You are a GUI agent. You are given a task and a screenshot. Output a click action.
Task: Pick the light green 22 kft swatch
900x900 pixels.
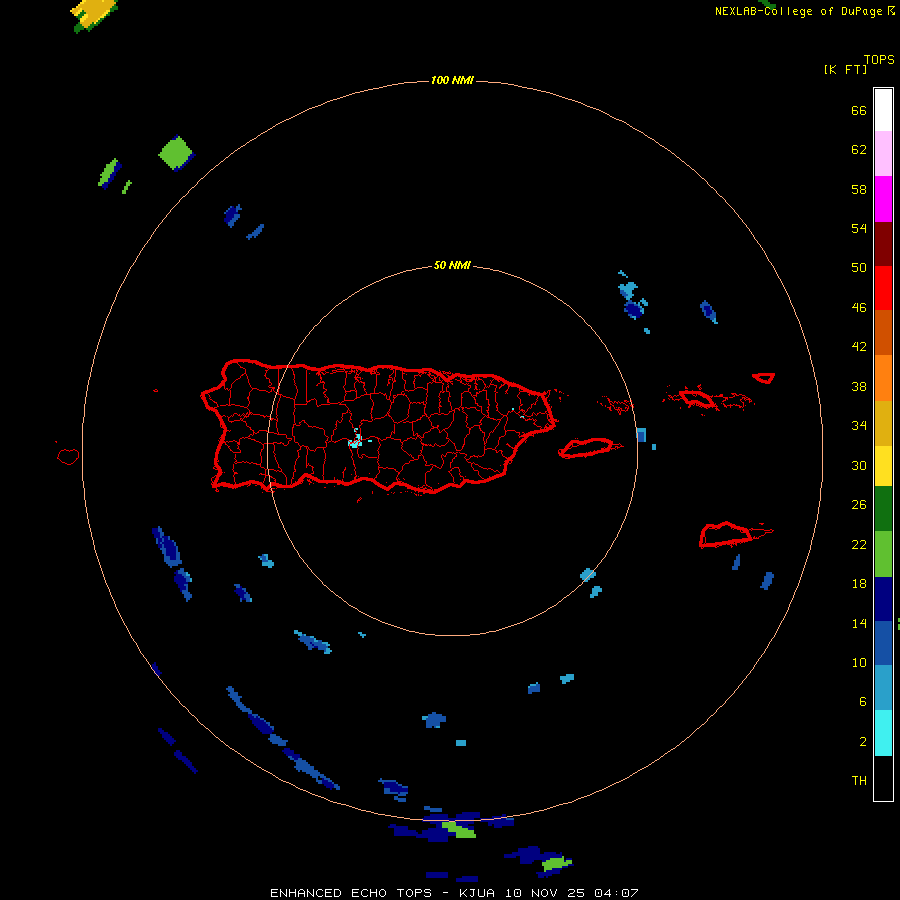tap(883, 554)
